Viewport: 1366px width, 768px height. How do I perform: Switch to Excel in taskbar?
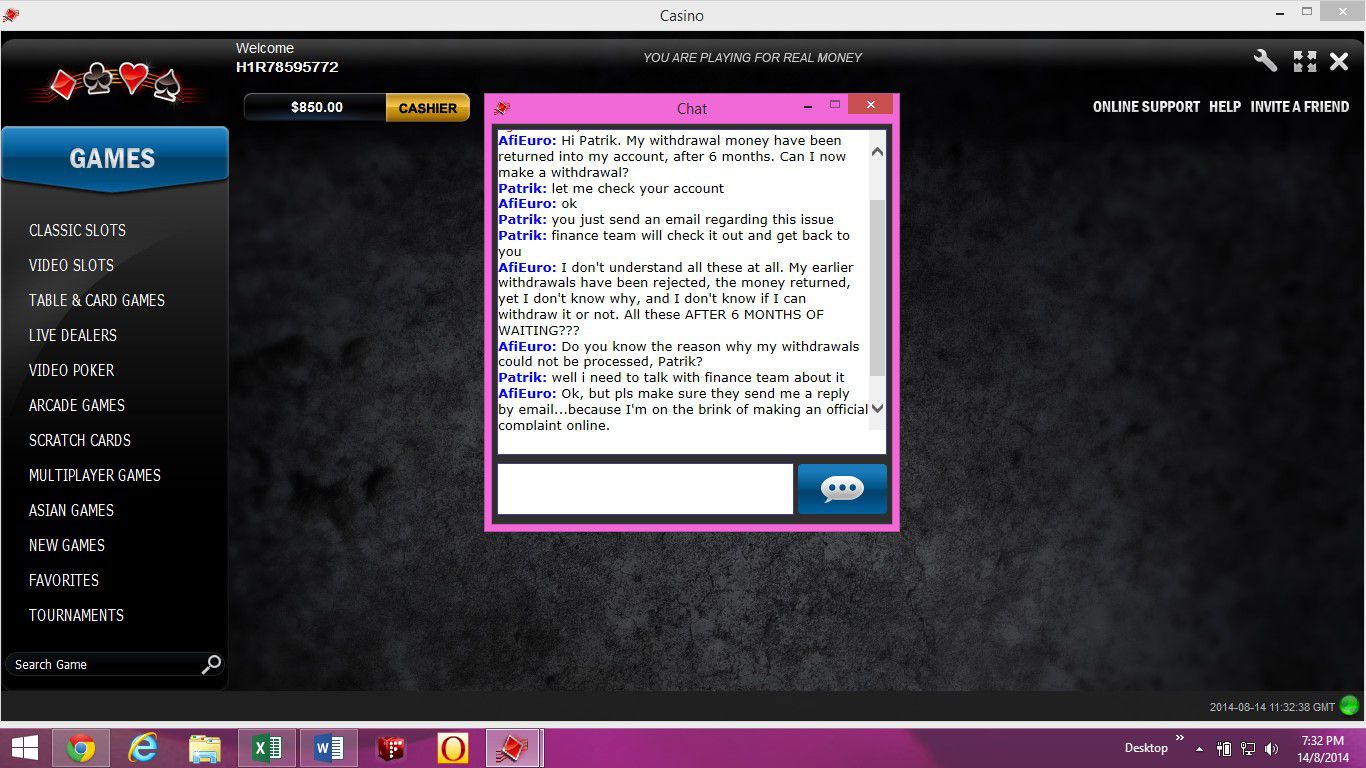[267, 748]
